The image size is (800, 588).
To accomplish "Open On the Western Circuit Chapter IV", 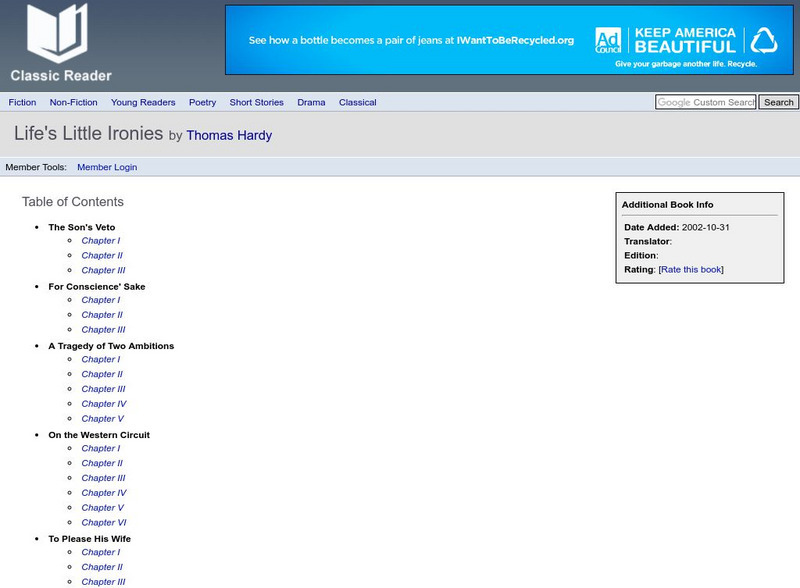I will pyautogui.click(x=104, y=492).
